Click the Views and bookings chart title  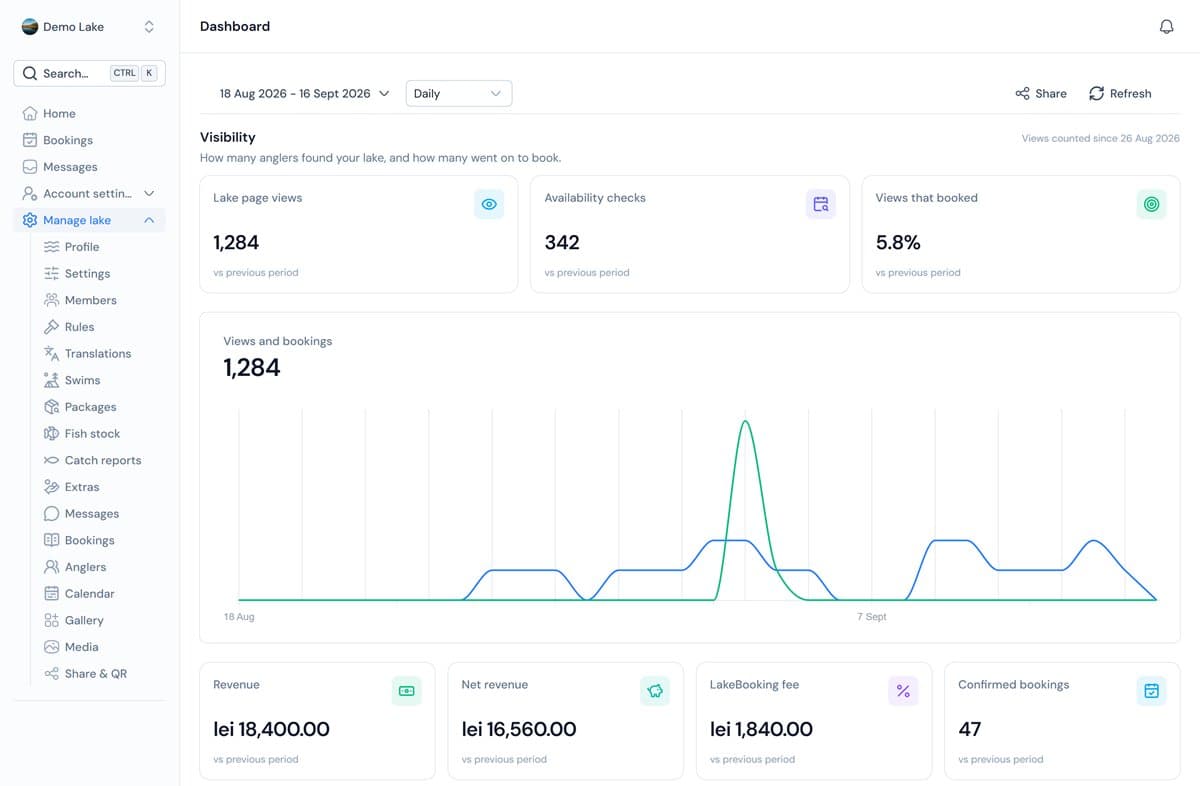(278, 341)
